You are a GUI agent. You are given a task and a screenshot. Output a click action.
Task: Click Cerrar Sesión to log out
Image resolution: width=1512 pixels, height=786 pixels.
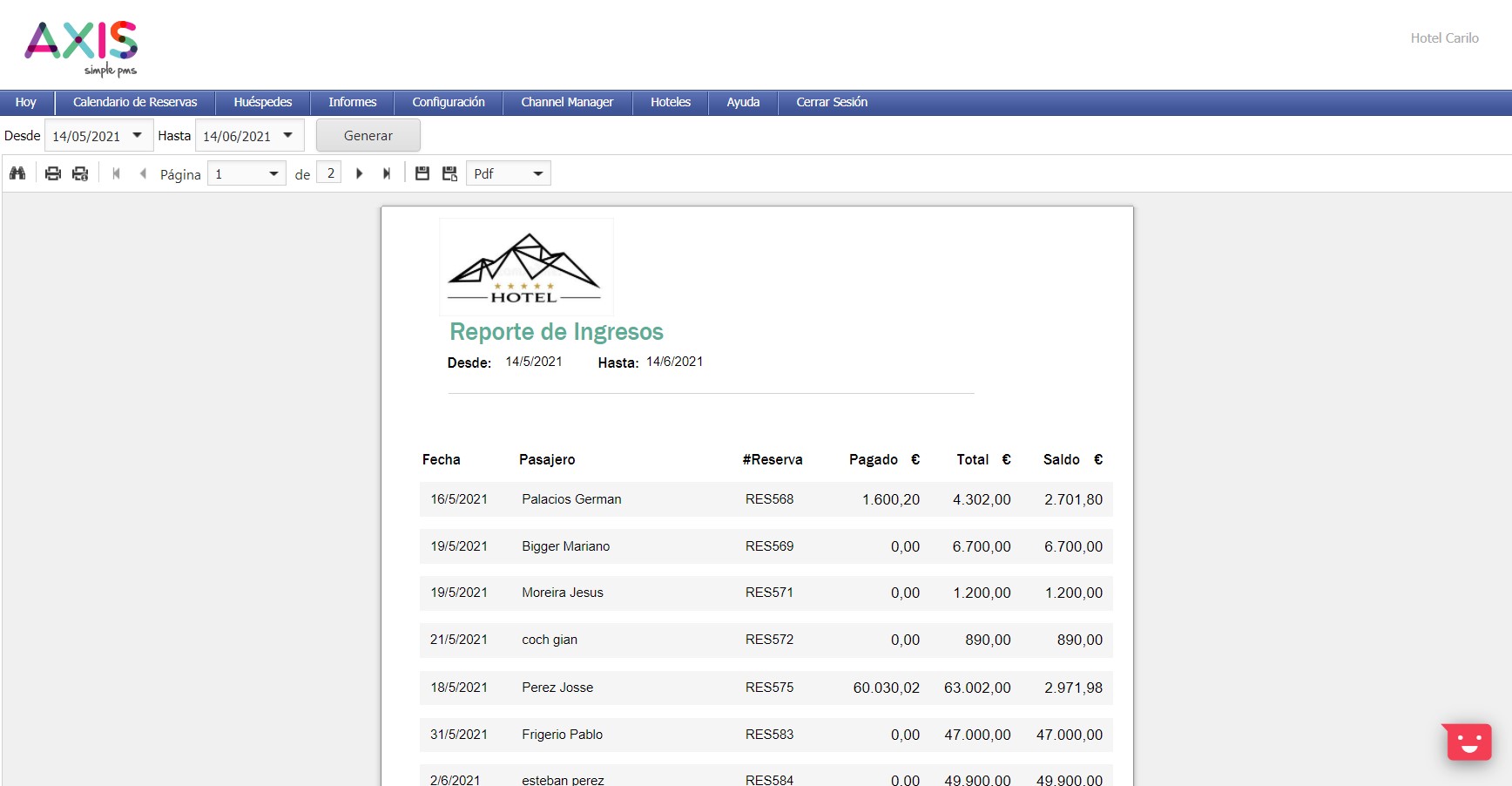[832, 102]
